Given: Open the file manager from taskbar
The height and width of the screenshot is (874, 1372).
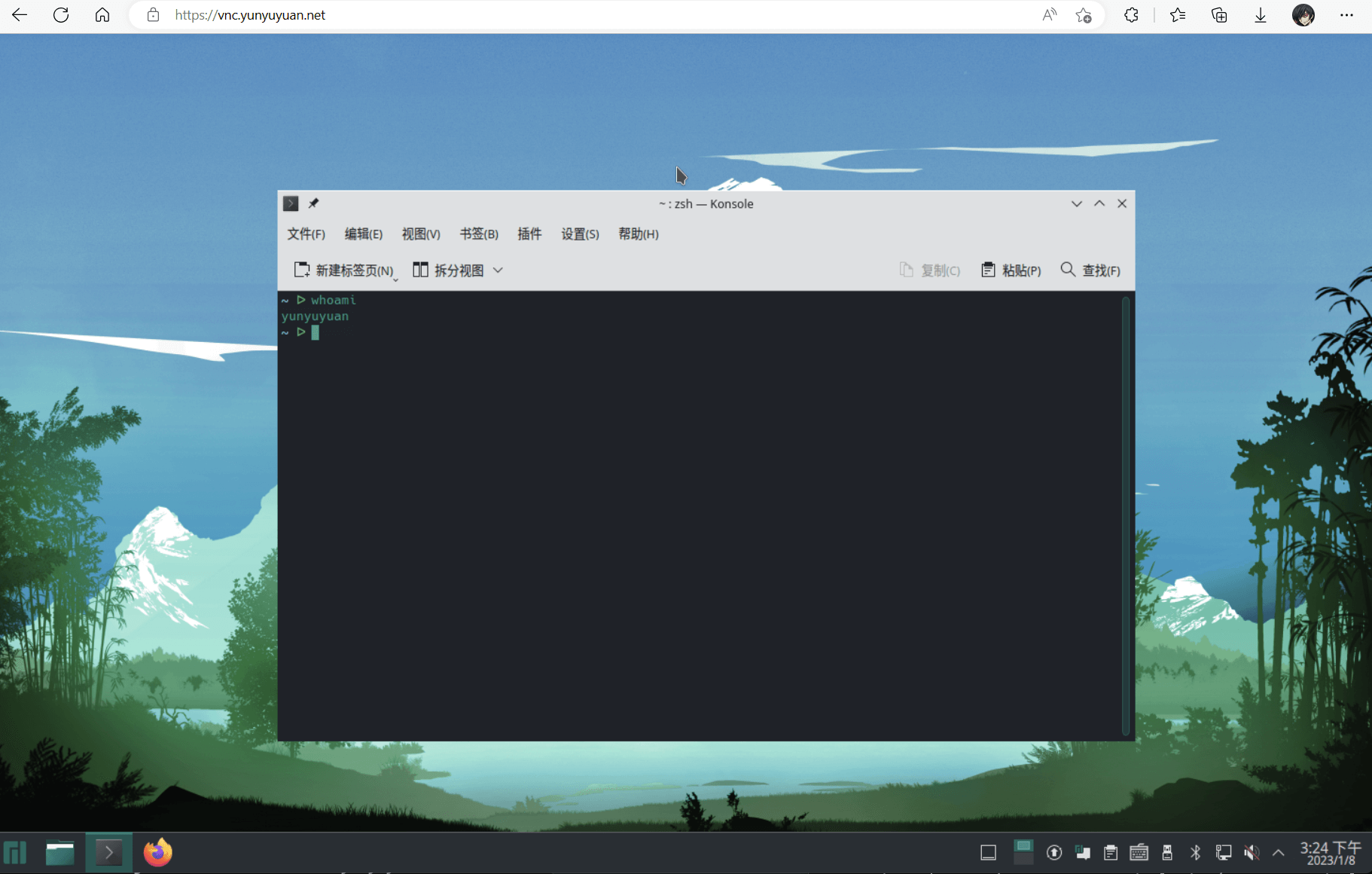Looking at the screenshot, I should click(x=59, y=852).
